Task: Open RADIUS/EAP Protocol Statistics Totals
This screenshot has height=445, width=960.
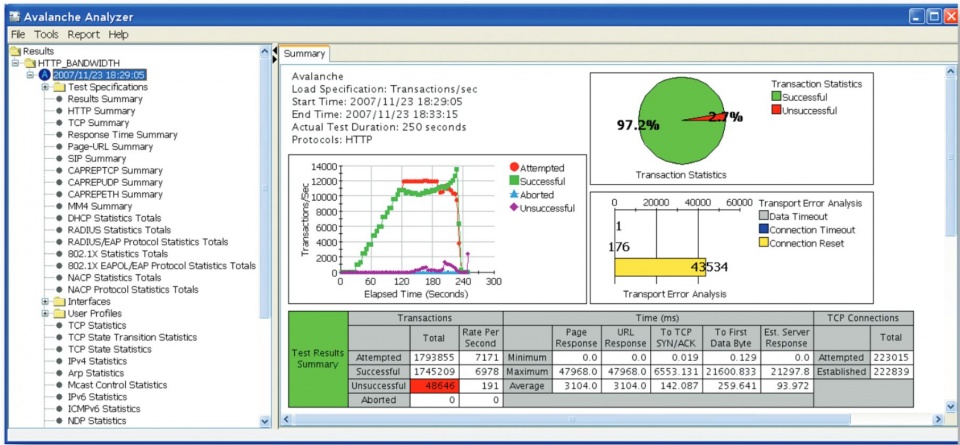Action: 148,242
